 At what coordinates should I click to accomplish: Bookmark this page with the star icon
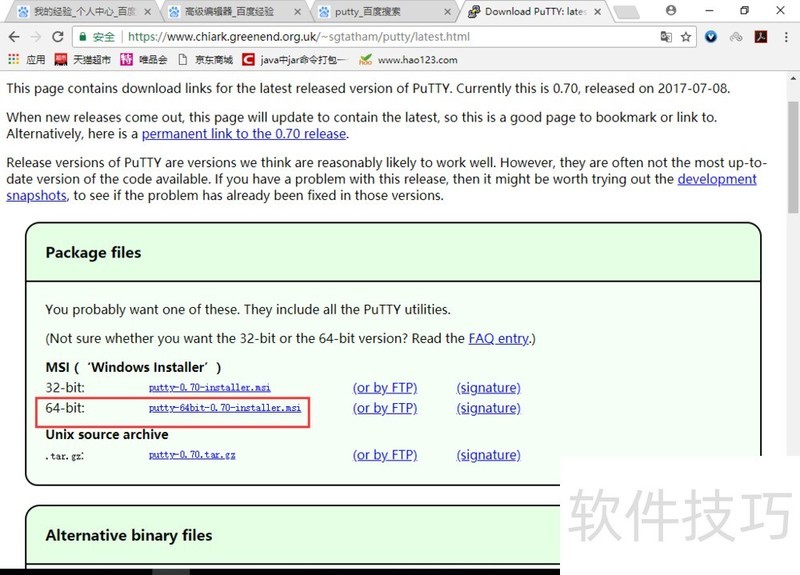pyautogui.click(x=686, y=37)
